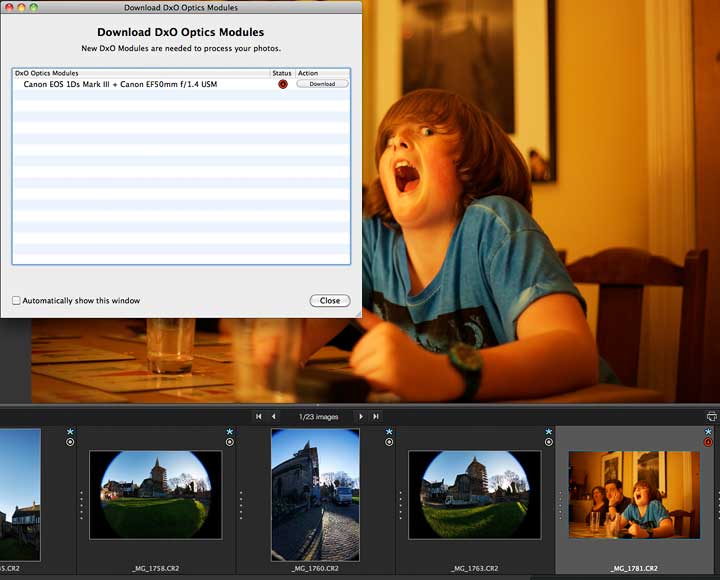
Task: Click module status circle on _MG_1758.CR2
Action: pyautogui.click(x=230, y=442)
